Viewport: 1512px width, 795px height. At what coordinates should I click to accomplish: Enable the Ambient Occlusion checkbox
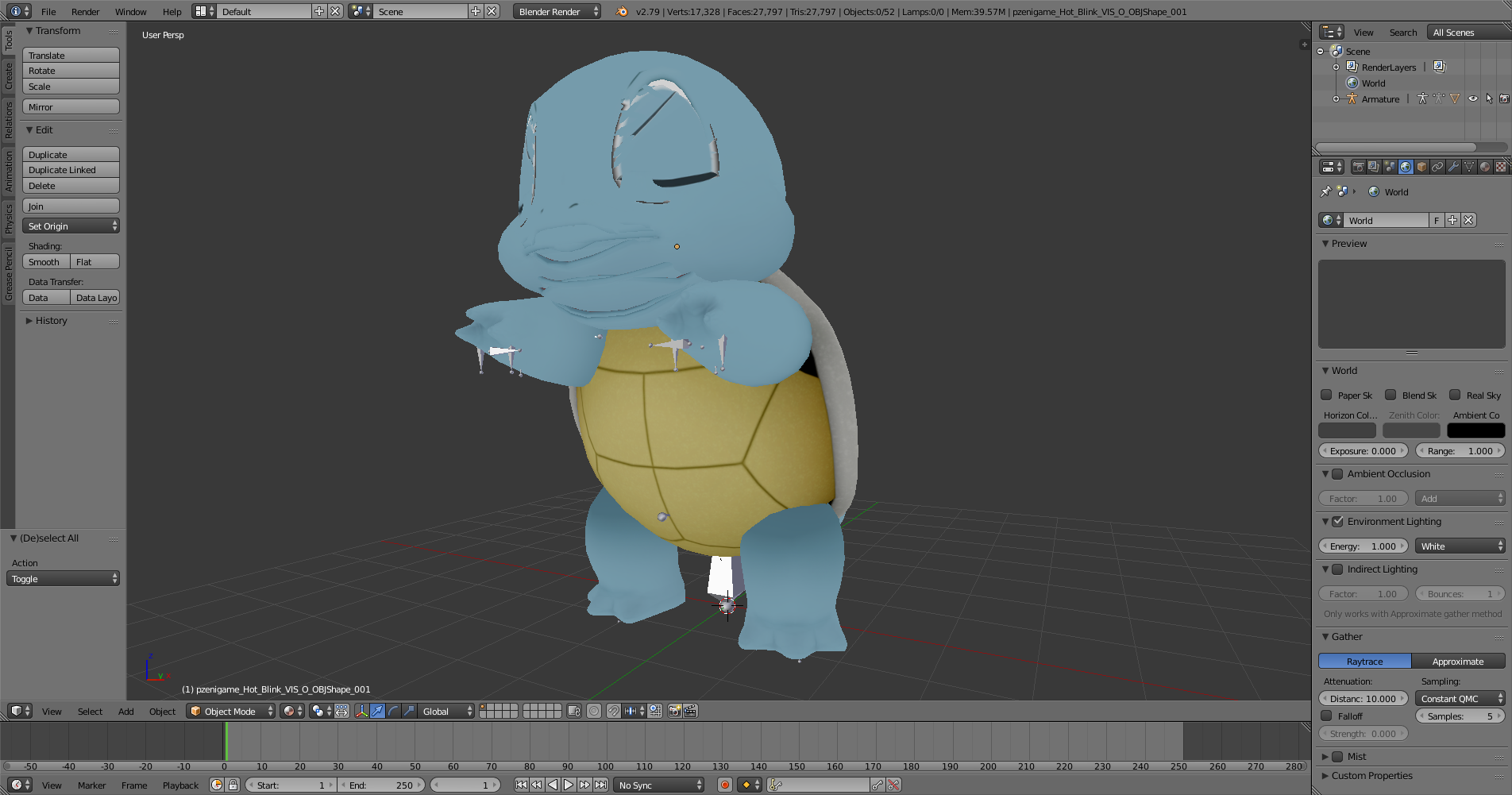(1337, 473)
